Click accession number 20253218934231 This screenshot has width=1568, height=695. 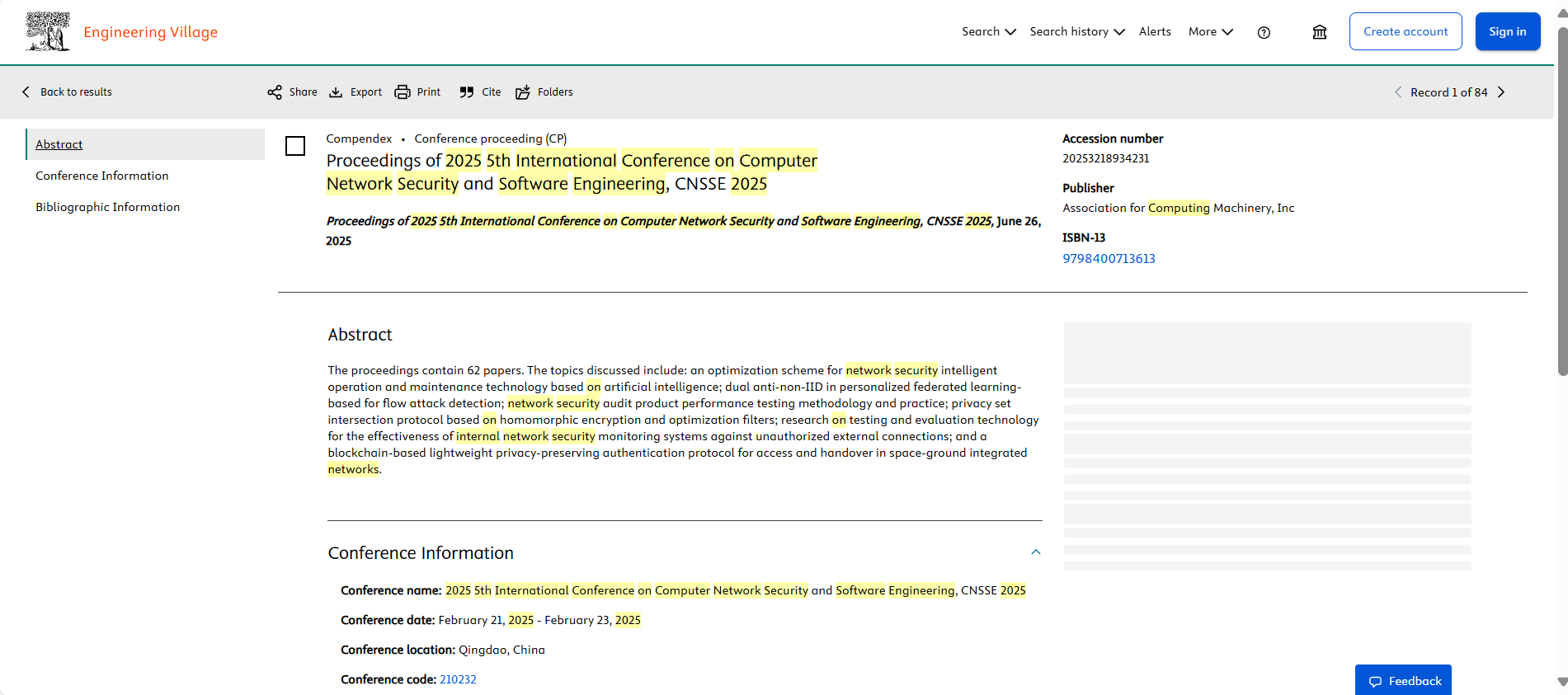point(1106,158)
